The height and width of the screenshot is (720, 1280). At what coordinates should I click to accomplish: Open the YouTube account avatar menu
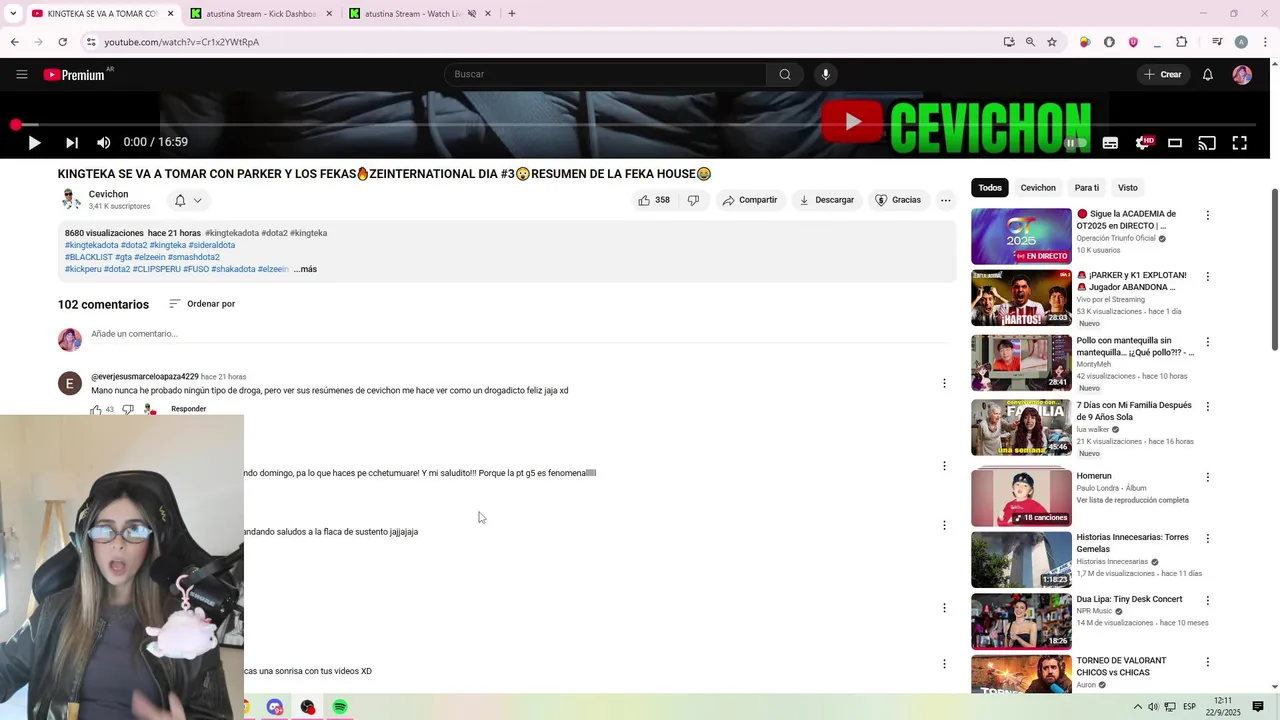(x=1242, y=75)
